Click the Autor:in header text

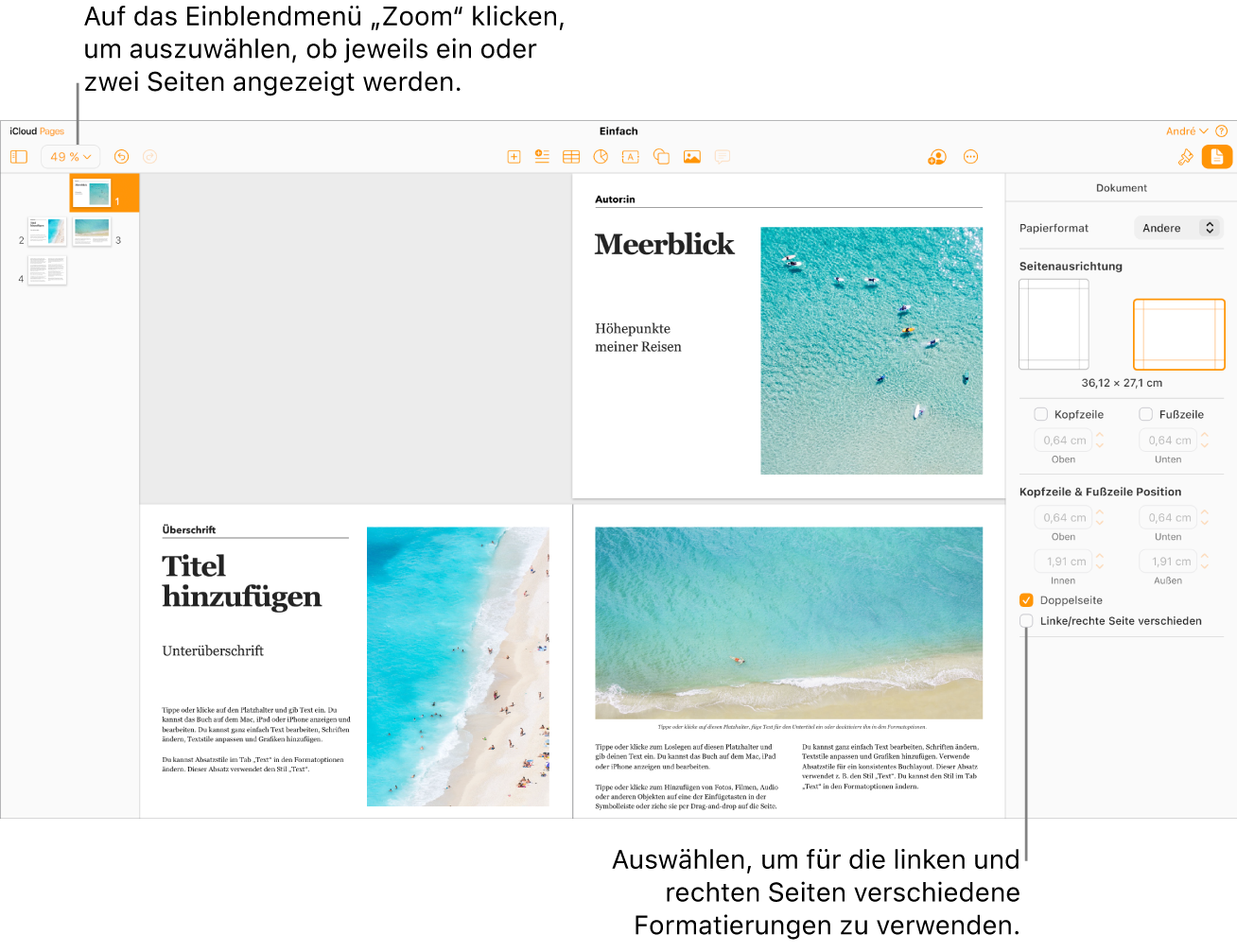(615, 199)
